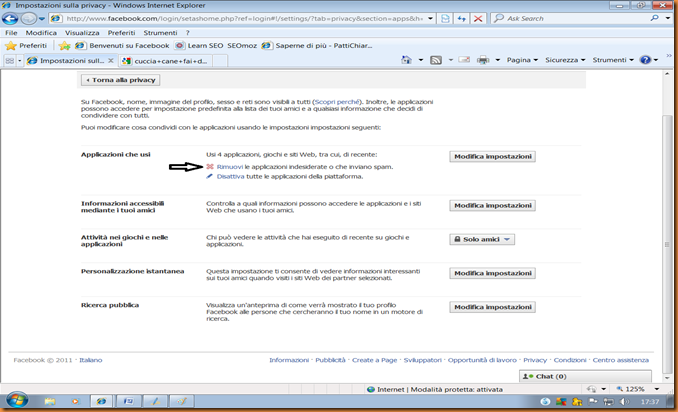Image resolution: width=678 pixels, height=412 pixels.
Task: Open the Chat (0) bar
Action: pyautogui.click(x=585, y=376)
